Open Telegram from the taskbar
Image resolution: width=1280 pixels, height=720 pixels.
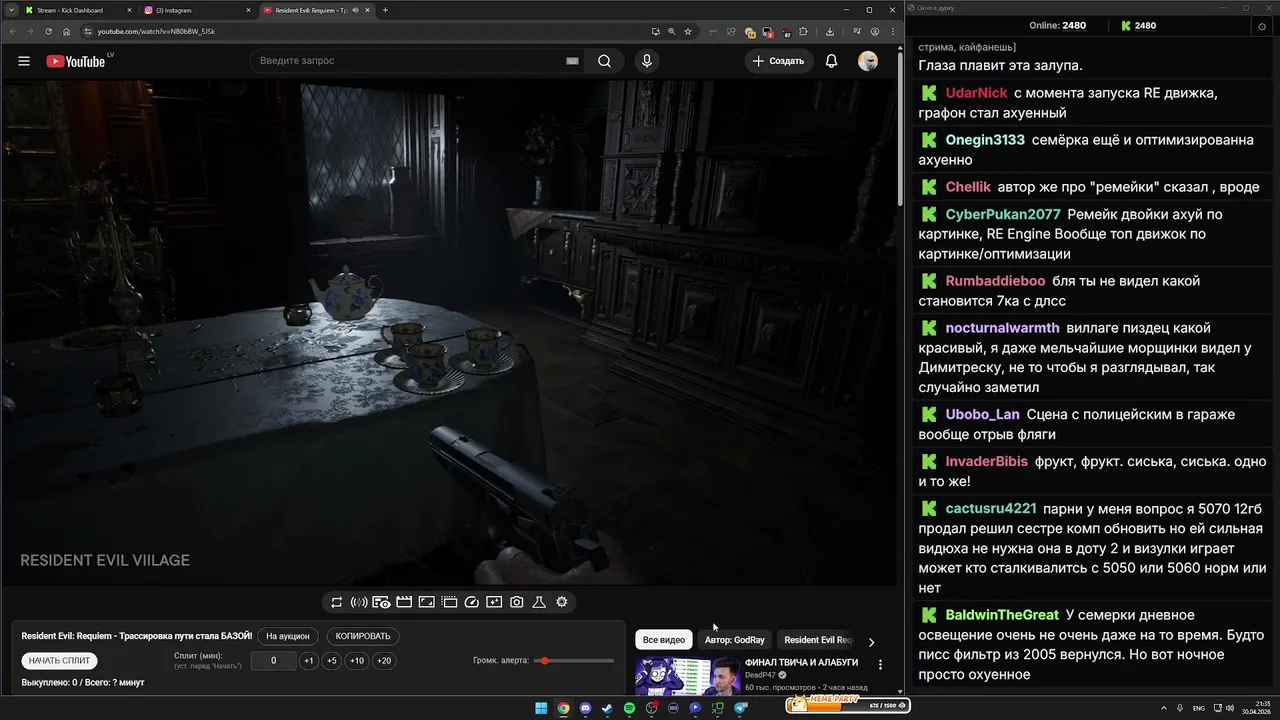tap(741, 708)
